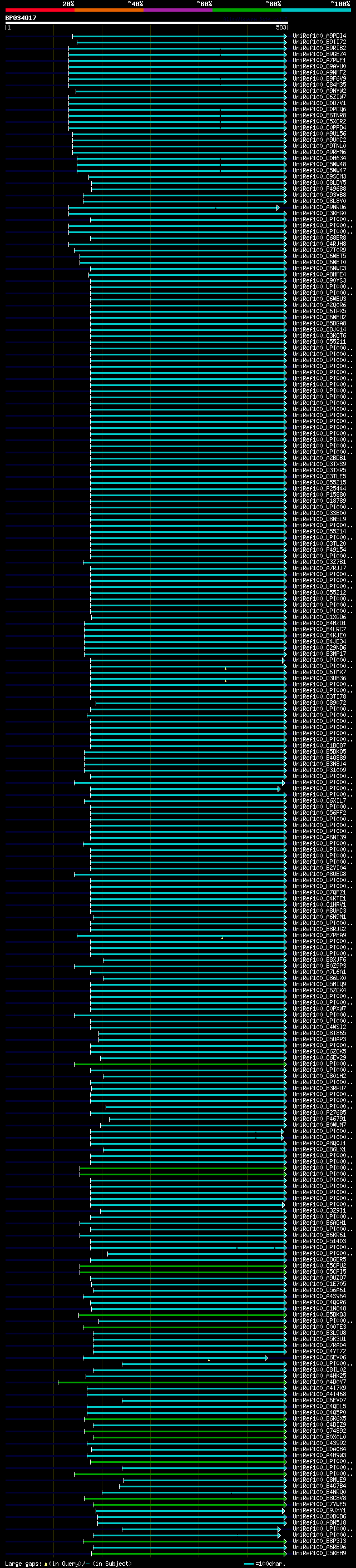
Task: Click the label UniRef100_C3KHG0
Action: [x=319, y=214]
